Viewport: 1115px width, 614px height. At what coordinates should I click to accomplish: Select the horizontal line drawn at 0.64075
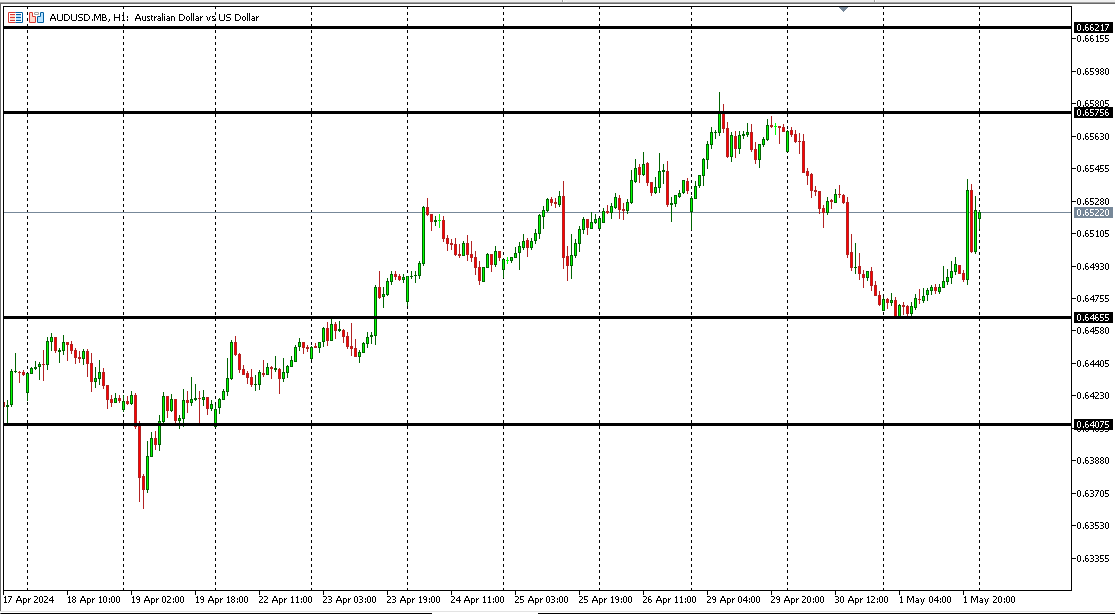pyautogui.click(x=538, y=425)
